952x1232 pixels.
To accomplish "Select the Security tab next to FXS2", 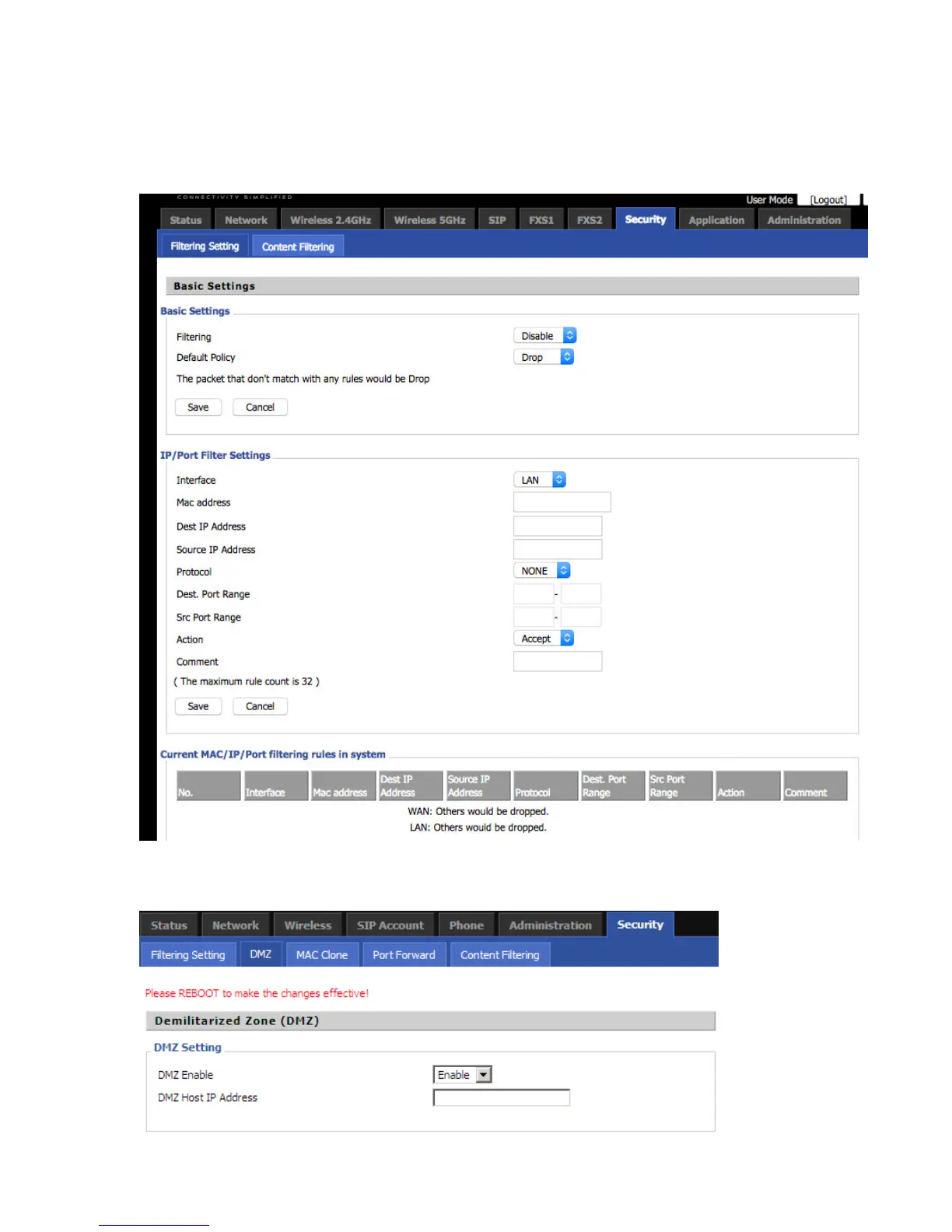I will [646, 219].
